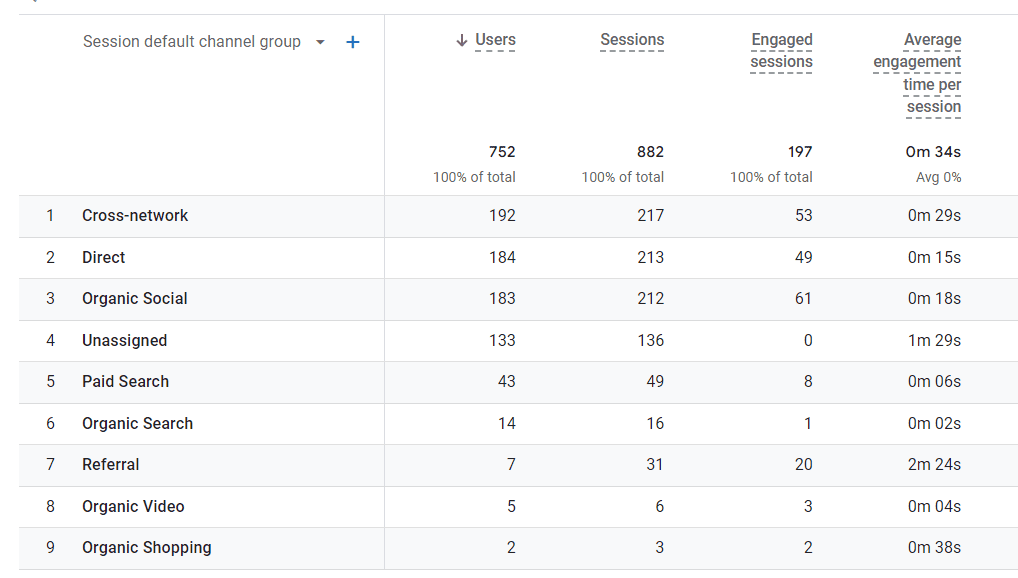Viewport: 1018px width, 578px height.
Task: Click the sort arrow beside Users
Action: (x=461, y=40)
